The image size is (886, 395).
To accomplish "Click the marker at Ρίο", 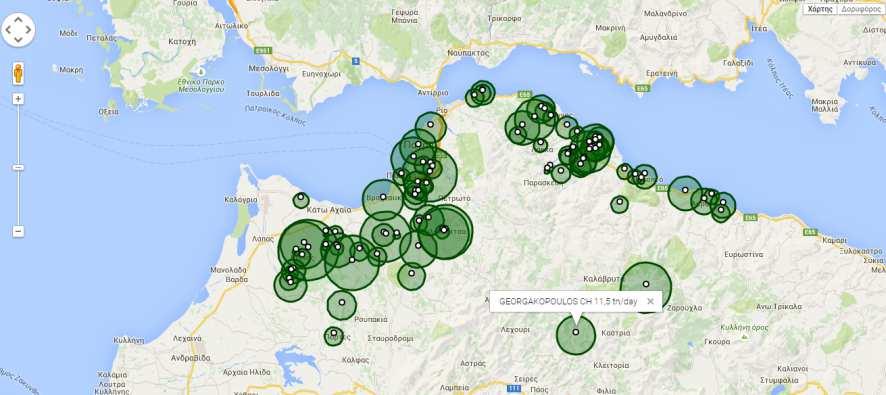I will pos(430,125).
